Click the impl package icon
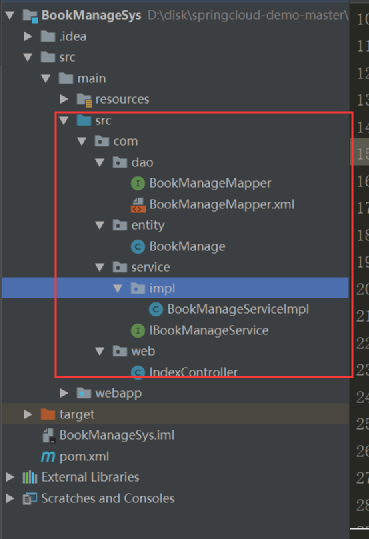The height and width of the screenshot is (539, 369). tap(138, 288)
